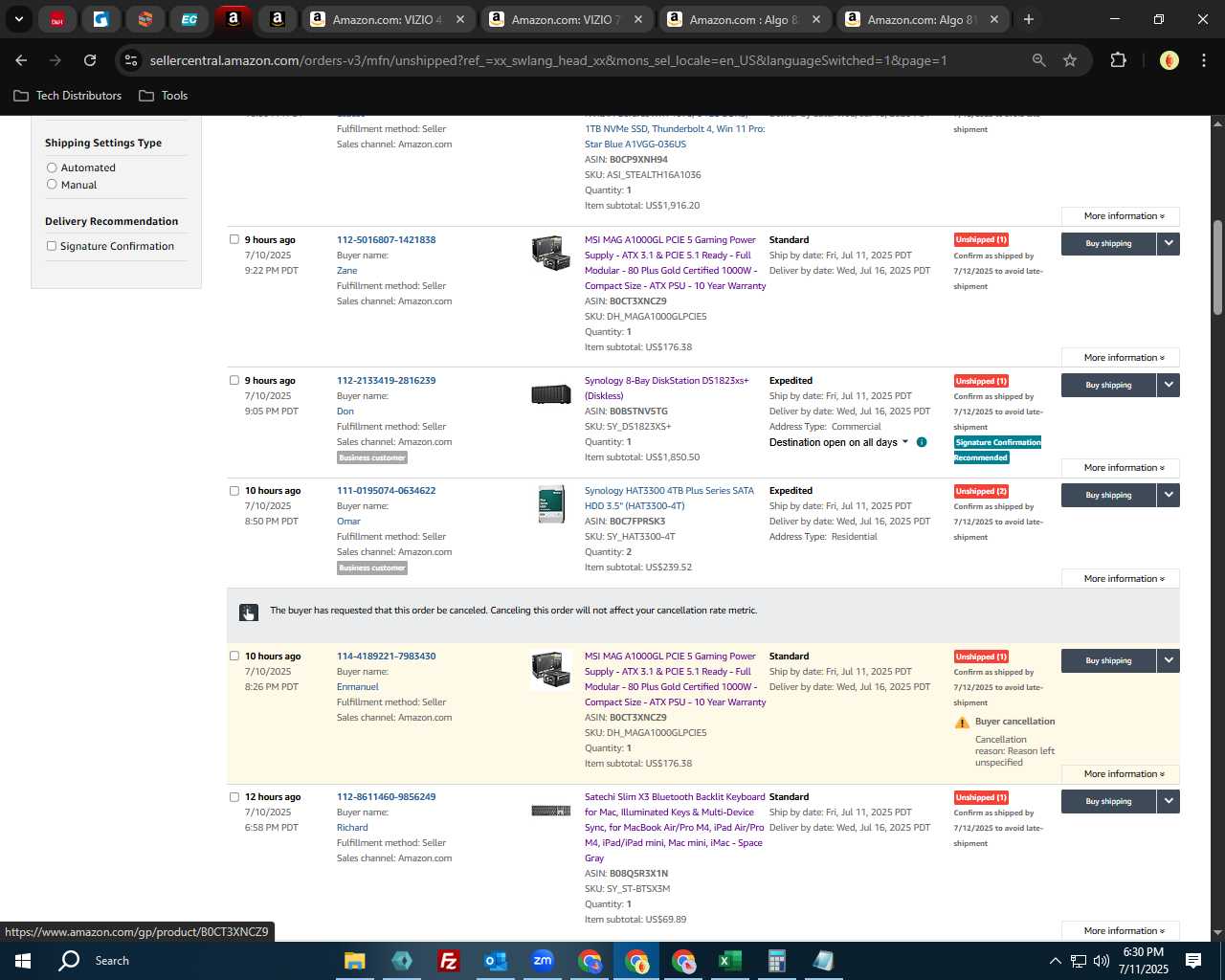Image resolution: width=1225 pixels, height=980 pixels.
Task: Open the Chrome three-dot menu
Action: click(1203, 60)
